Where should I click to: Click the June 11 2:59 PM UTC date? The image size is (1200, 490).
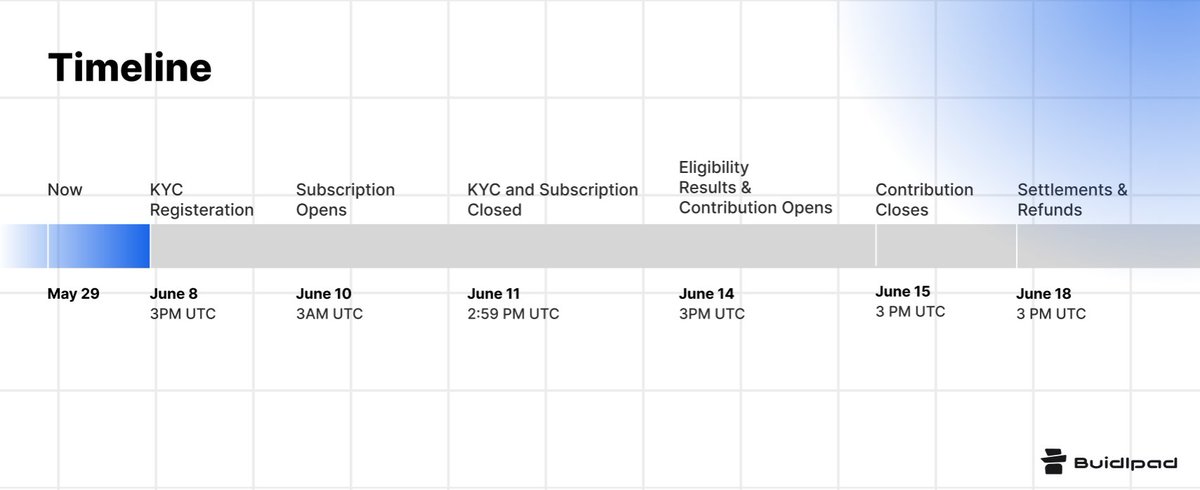pos(513,304)
